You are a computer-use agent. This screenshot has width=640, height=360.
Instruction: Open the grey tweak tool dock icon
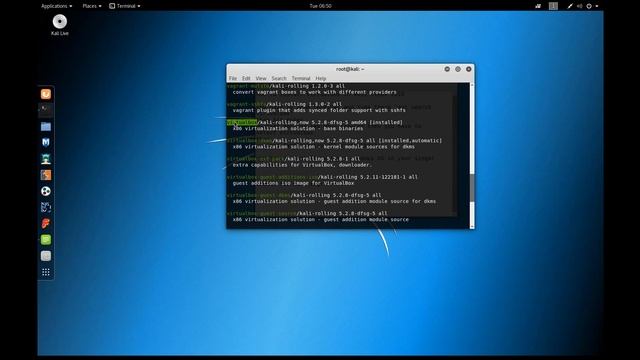pos(46,256)
